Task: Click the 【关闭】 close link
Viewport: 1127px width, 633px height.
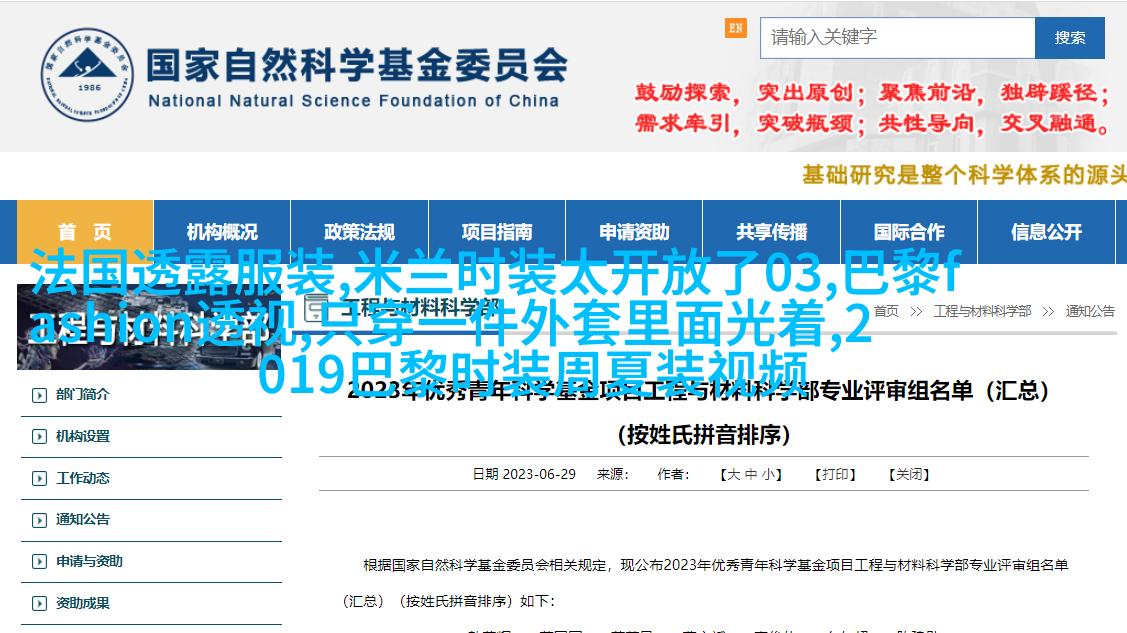Action: click(909, 474)
